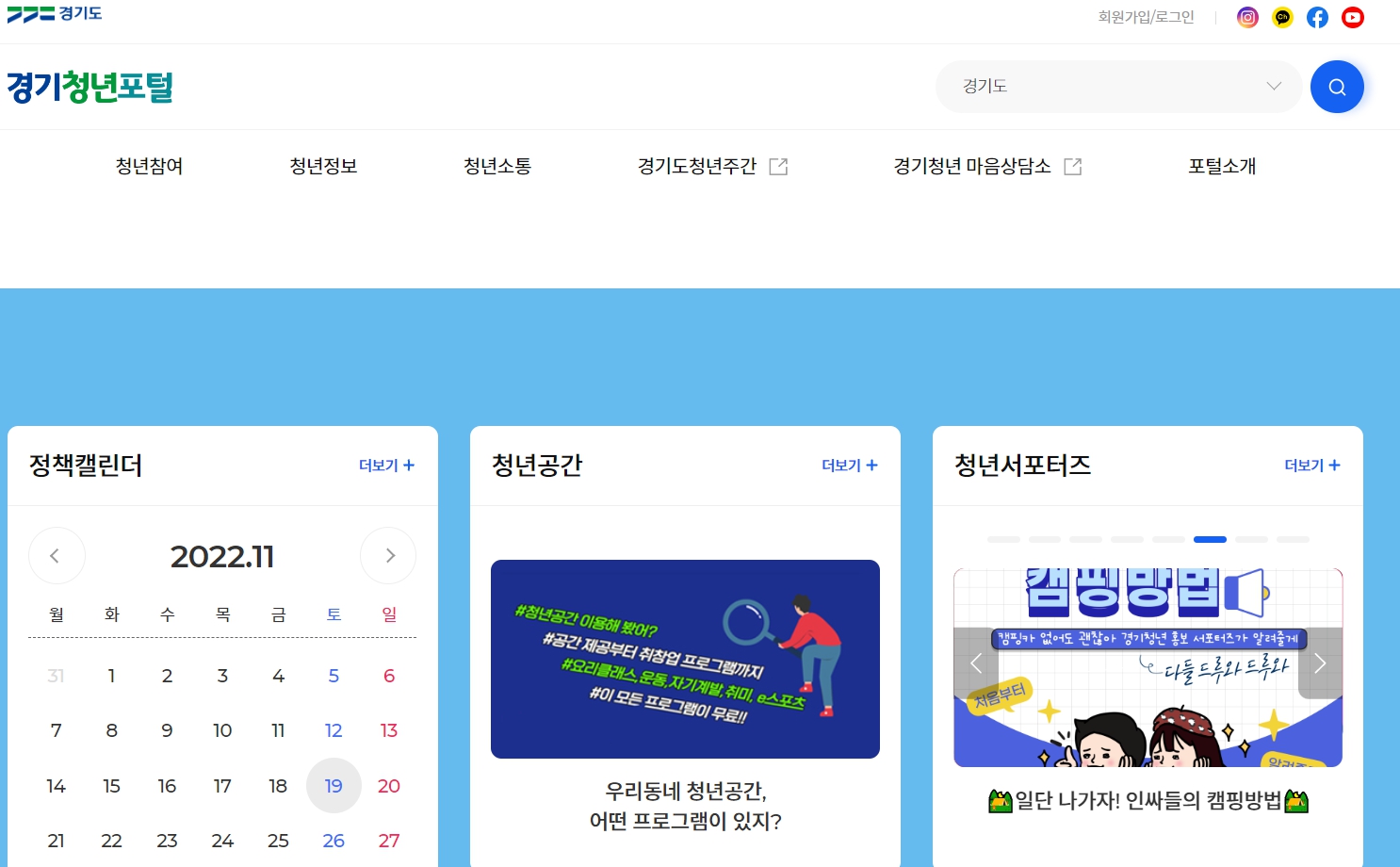Go to next month in 정책캘린더
This screenshot has height=867, width=1400.
(388, 556)
